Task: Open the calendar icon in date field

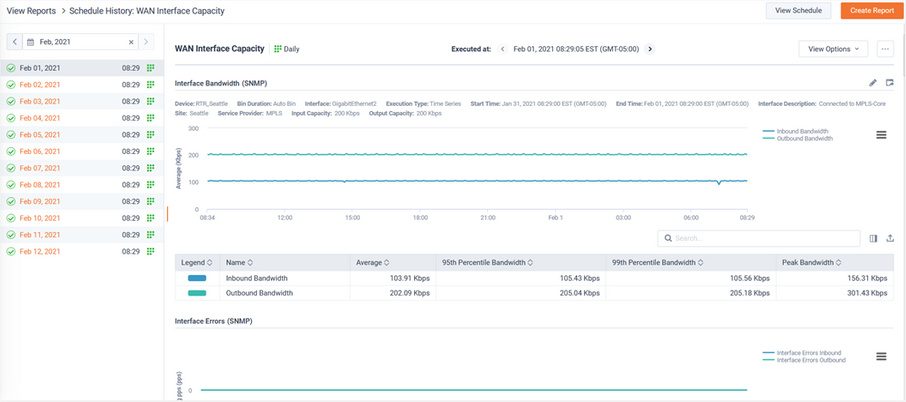Action: point(31,42)
